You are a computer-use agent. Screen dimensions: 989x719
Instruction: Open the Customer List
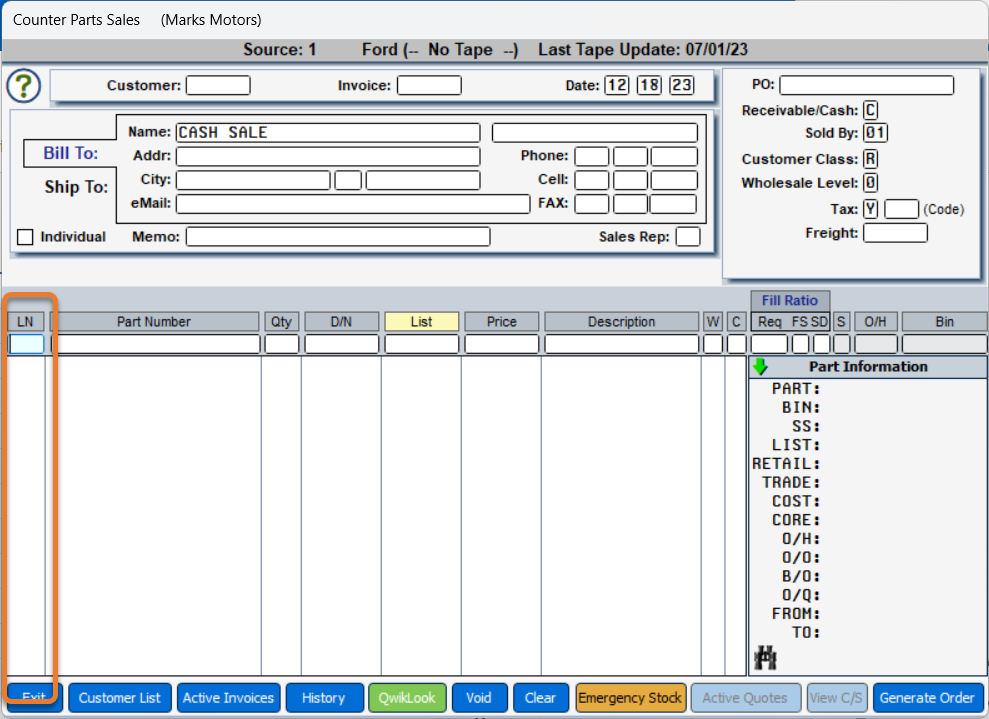point(120,698)
